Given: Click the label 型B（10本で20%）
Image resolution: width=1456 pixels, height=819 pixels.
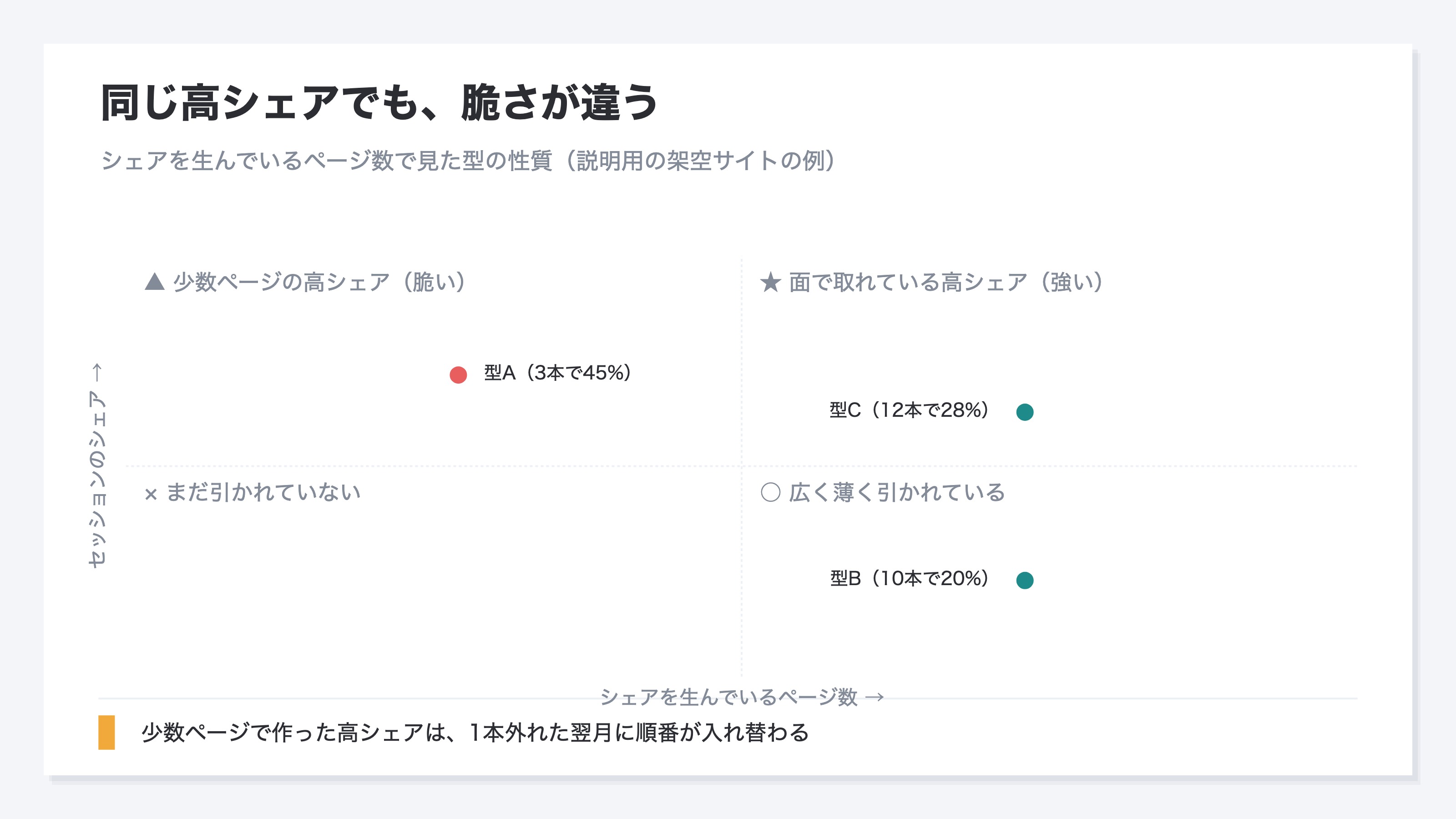Looking at the screenshot, I should pyautogui.click(x=910, y=578).
